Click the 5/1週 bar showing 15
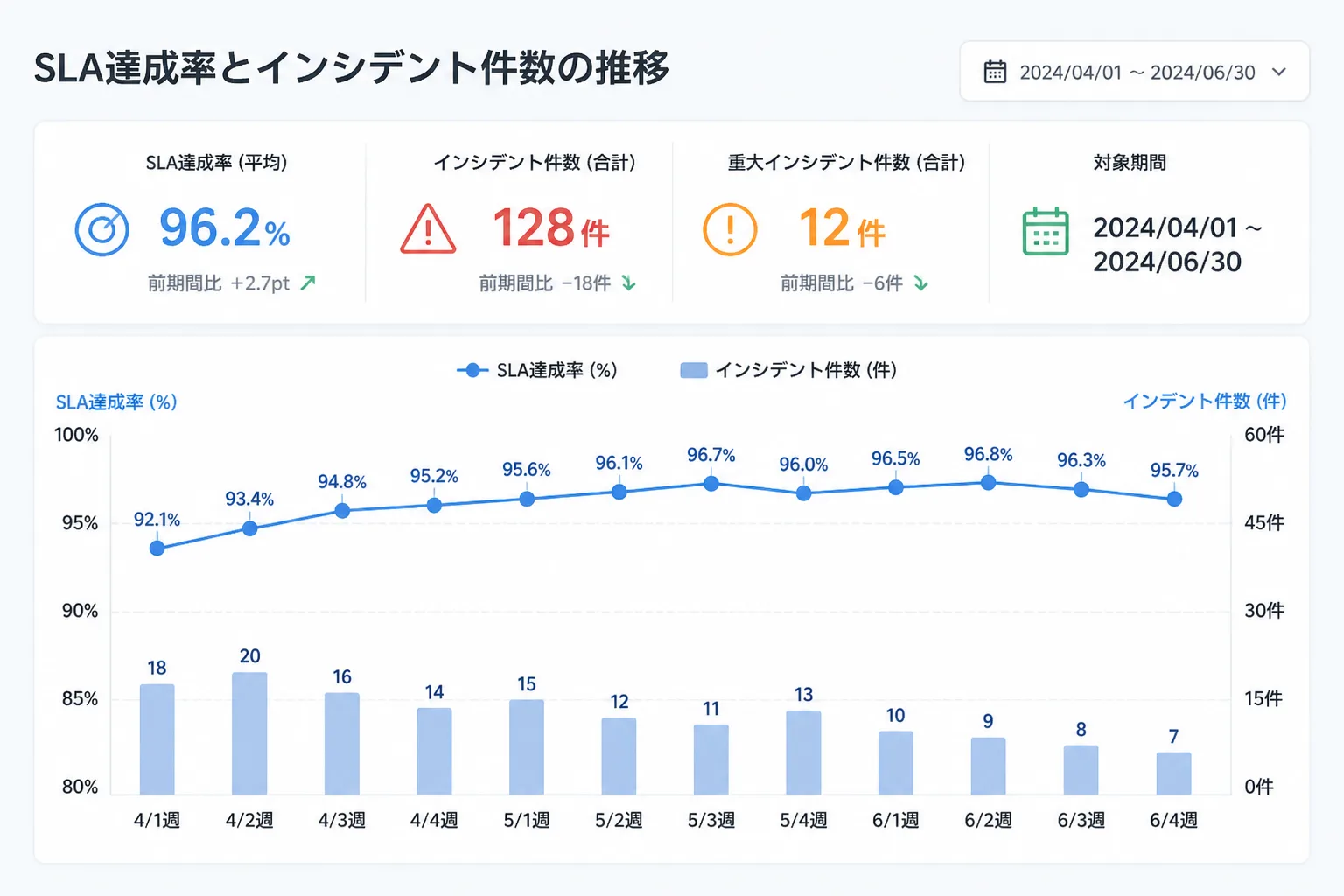Image resolution: width=1344 pixels, height=896 pixels. (x=527, y=747)
